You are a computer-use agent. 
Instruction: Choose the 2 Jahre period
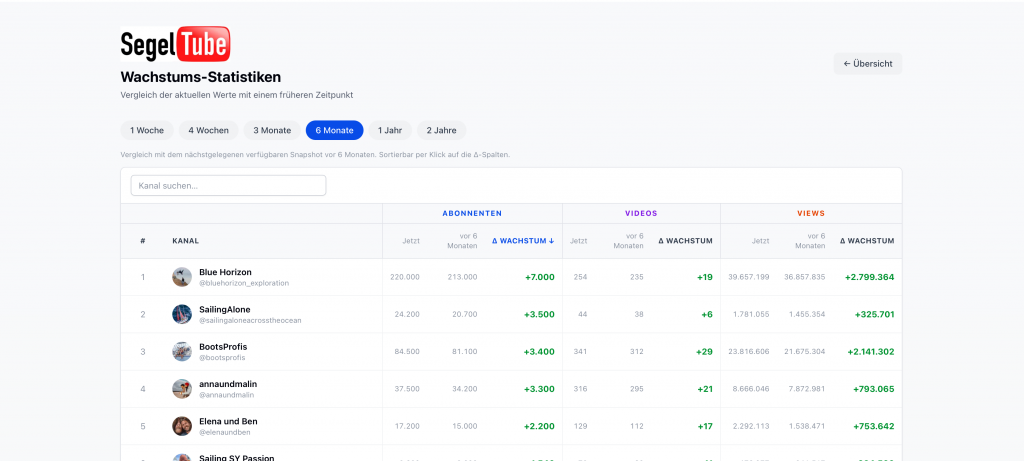coord(442,130)
